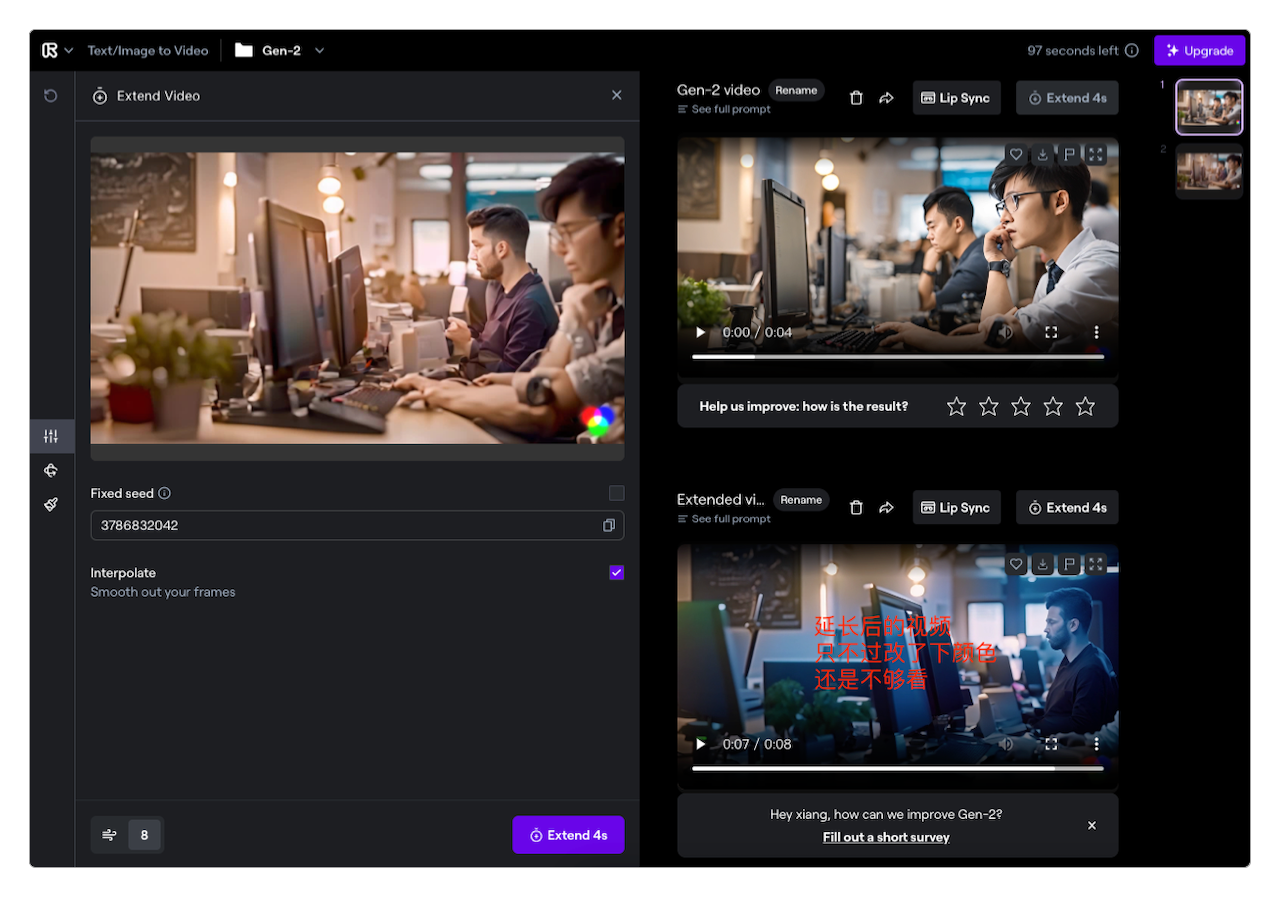The height and width of the screenshot is (897, 1280).
Task: Rate the result two stars
Action: tap(989, 406)
